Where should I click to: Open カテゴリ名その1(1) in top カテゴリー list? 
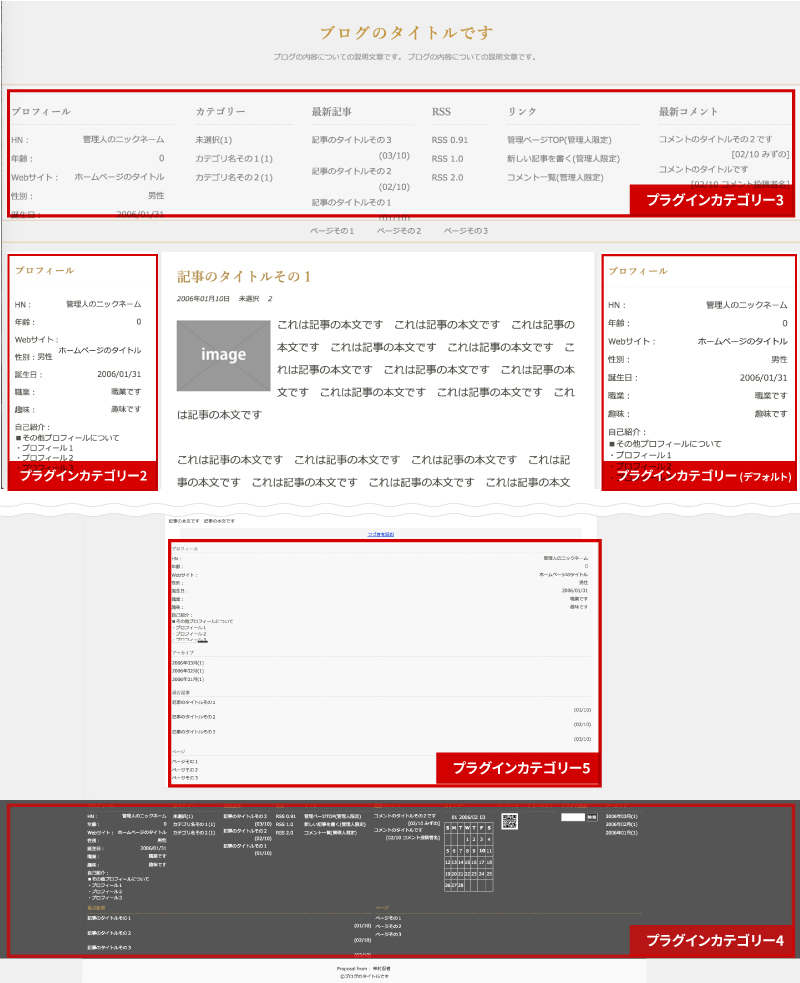[x=234, y=159]
